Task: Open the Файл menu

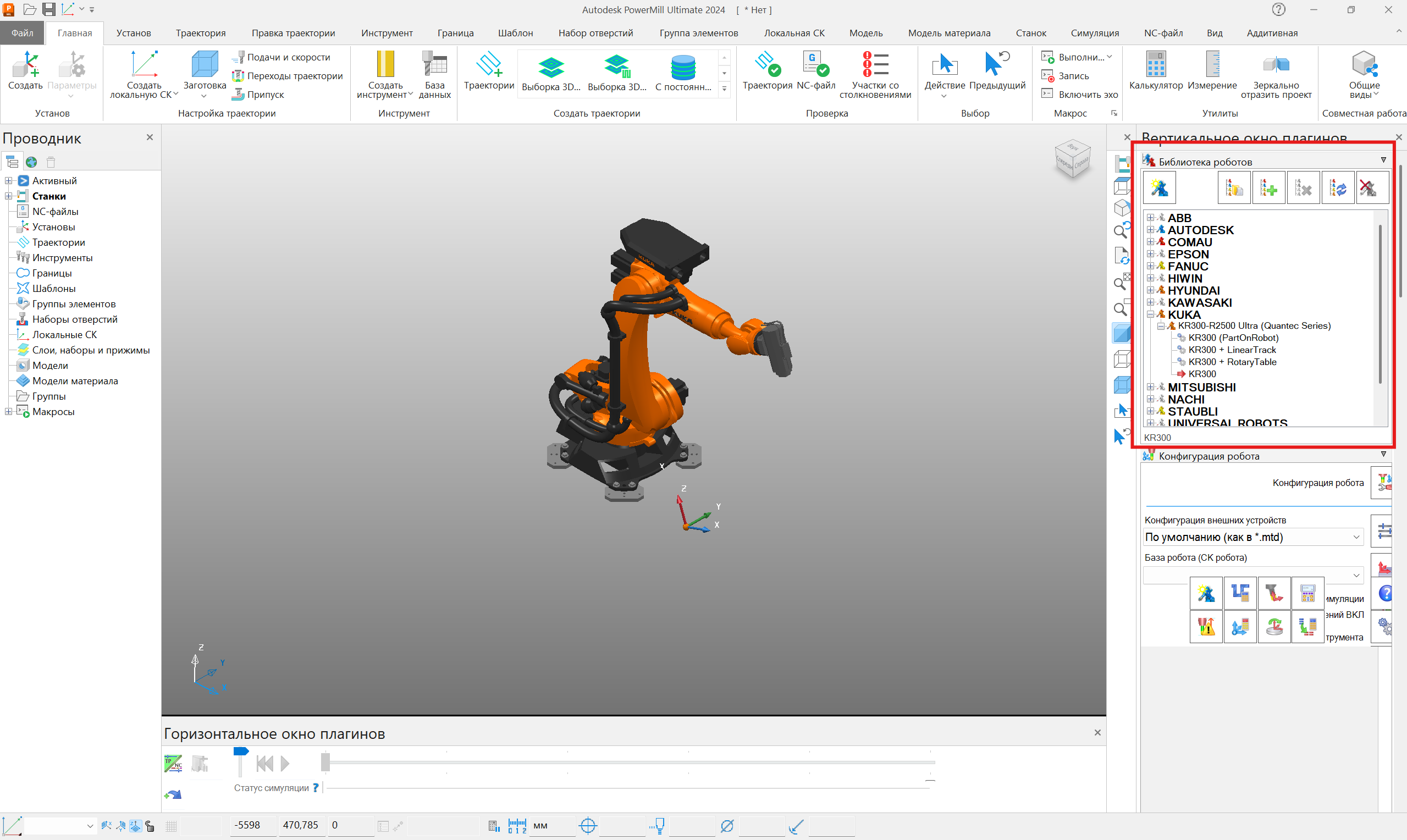Action: coord(23,33)
